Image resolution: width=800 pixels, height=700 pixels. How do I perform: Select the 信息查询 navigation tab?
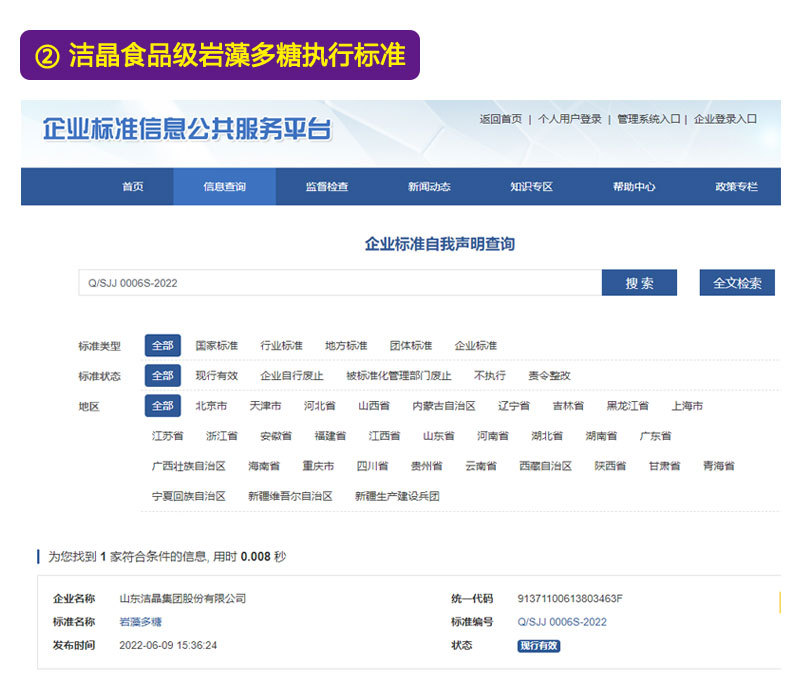point(224,187)
